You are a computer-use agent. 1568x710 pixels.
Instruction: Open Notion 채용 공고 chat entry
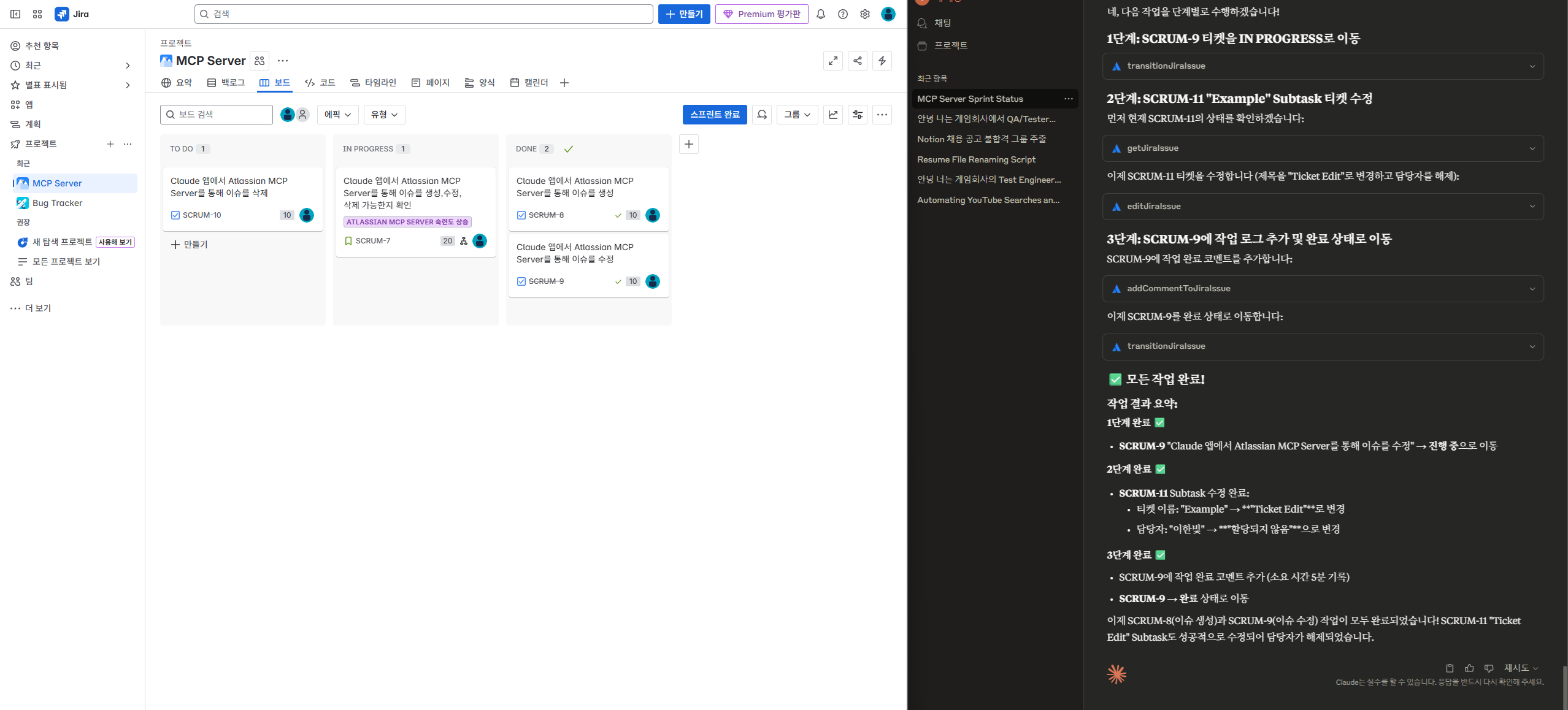click(982, 139)
